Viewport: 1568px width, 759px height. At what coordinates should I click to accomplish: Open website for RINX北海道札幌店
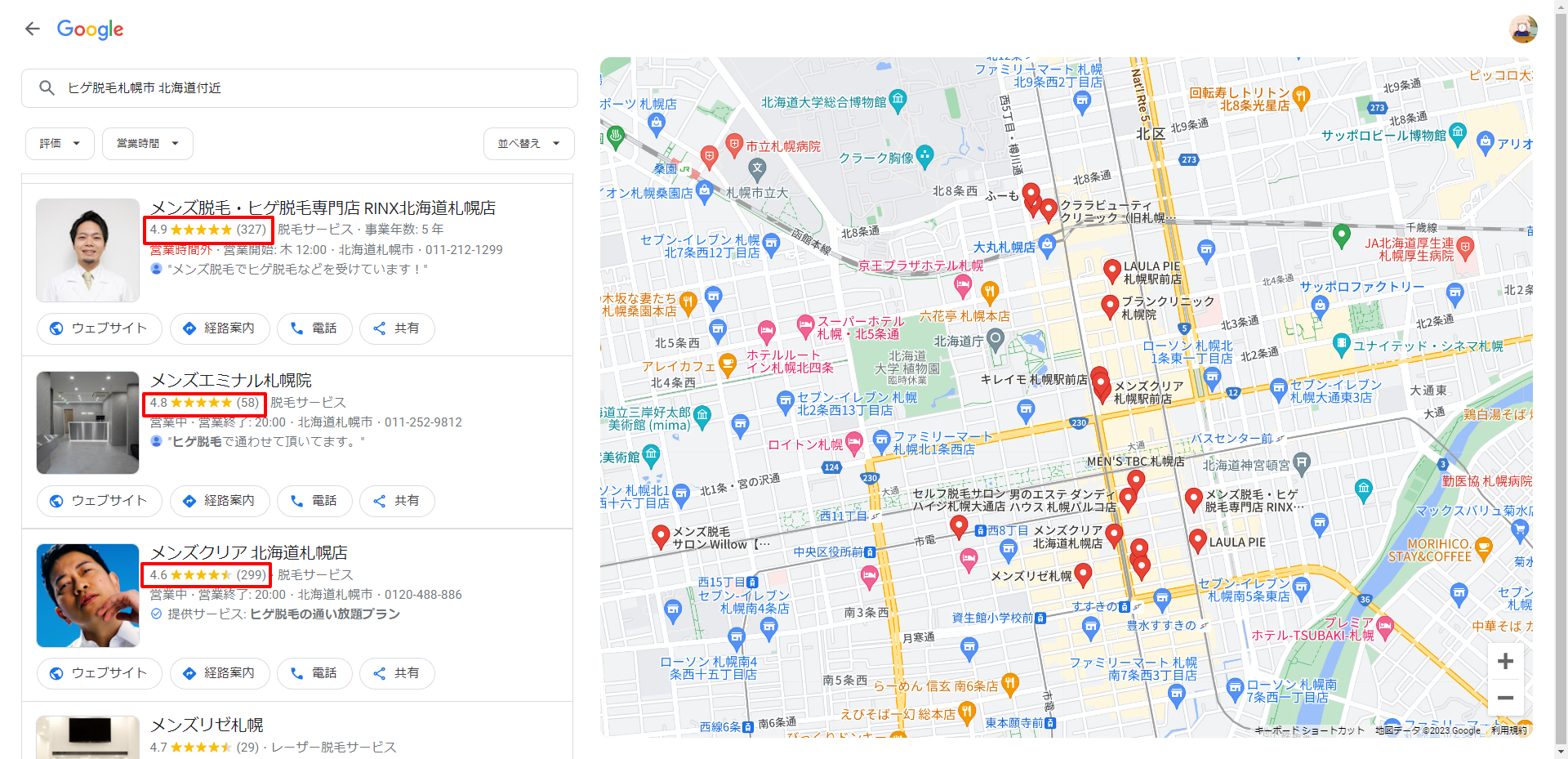99,328
